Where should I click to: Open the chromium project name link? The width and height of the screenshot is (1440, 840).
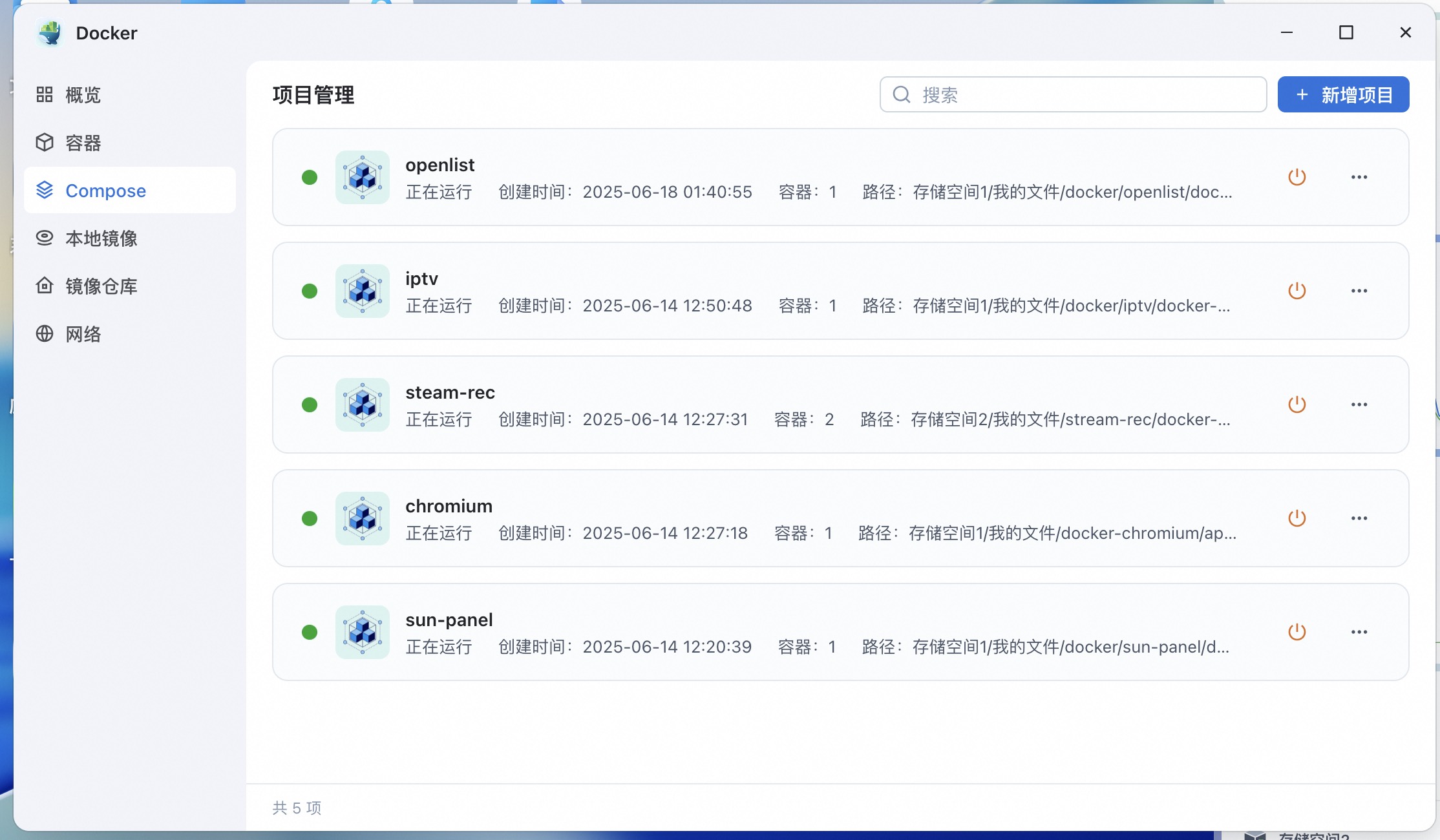pos(449,506)
